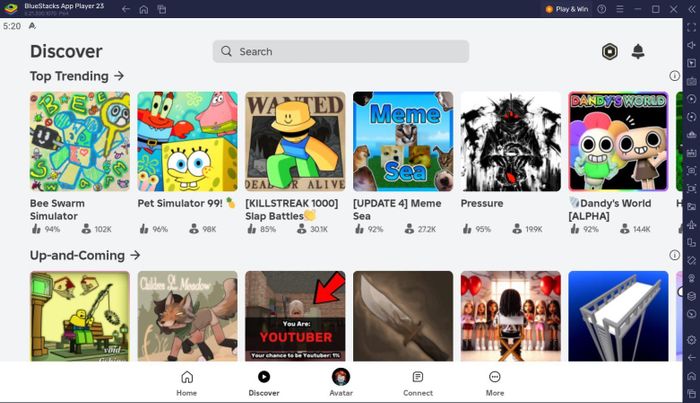The image size is (700, 403).
Task: Click BlueStacks title bar back arrow
Action: [126, 9]
